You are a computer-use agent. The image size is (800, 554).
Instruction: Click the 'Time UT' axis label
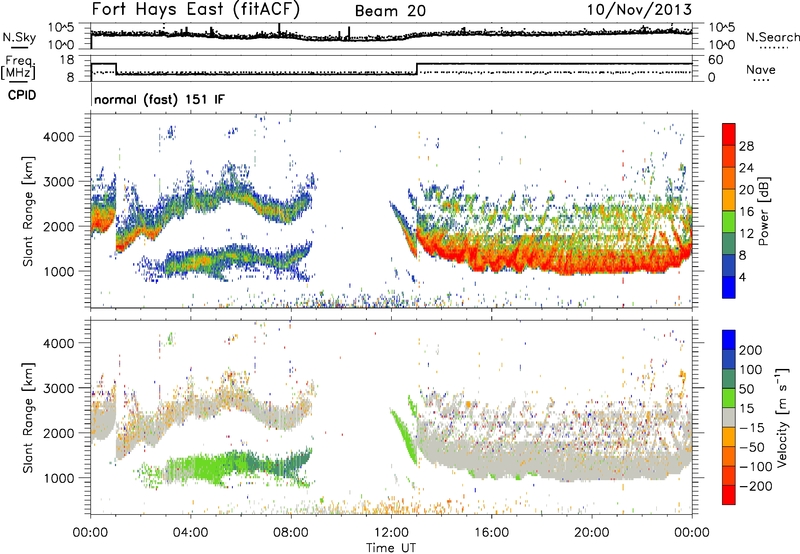click(x=391, y=548)
